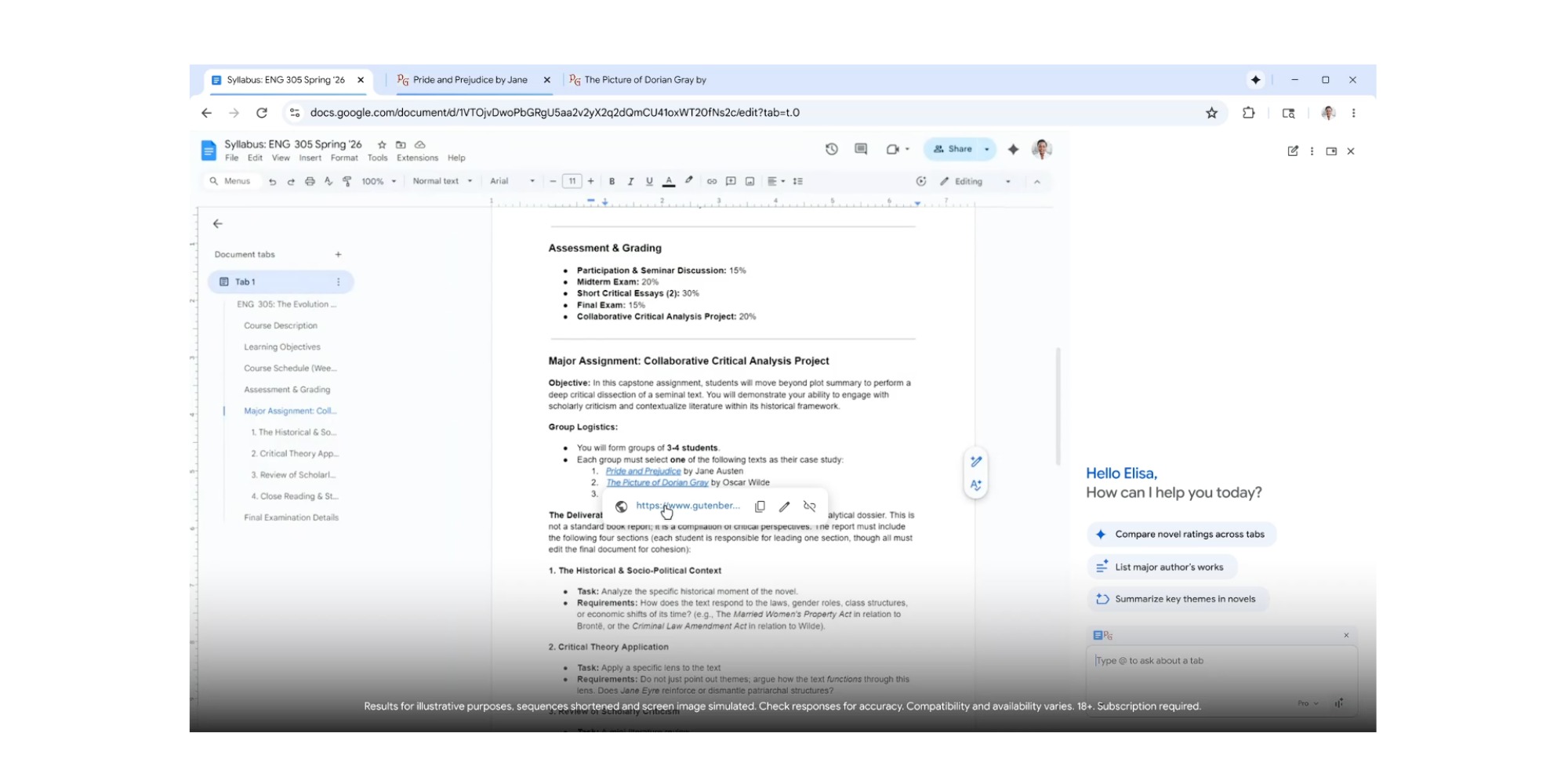Open the Tools menu
This screenshot has height=784, width=1568.
click(x=378, y=158)
